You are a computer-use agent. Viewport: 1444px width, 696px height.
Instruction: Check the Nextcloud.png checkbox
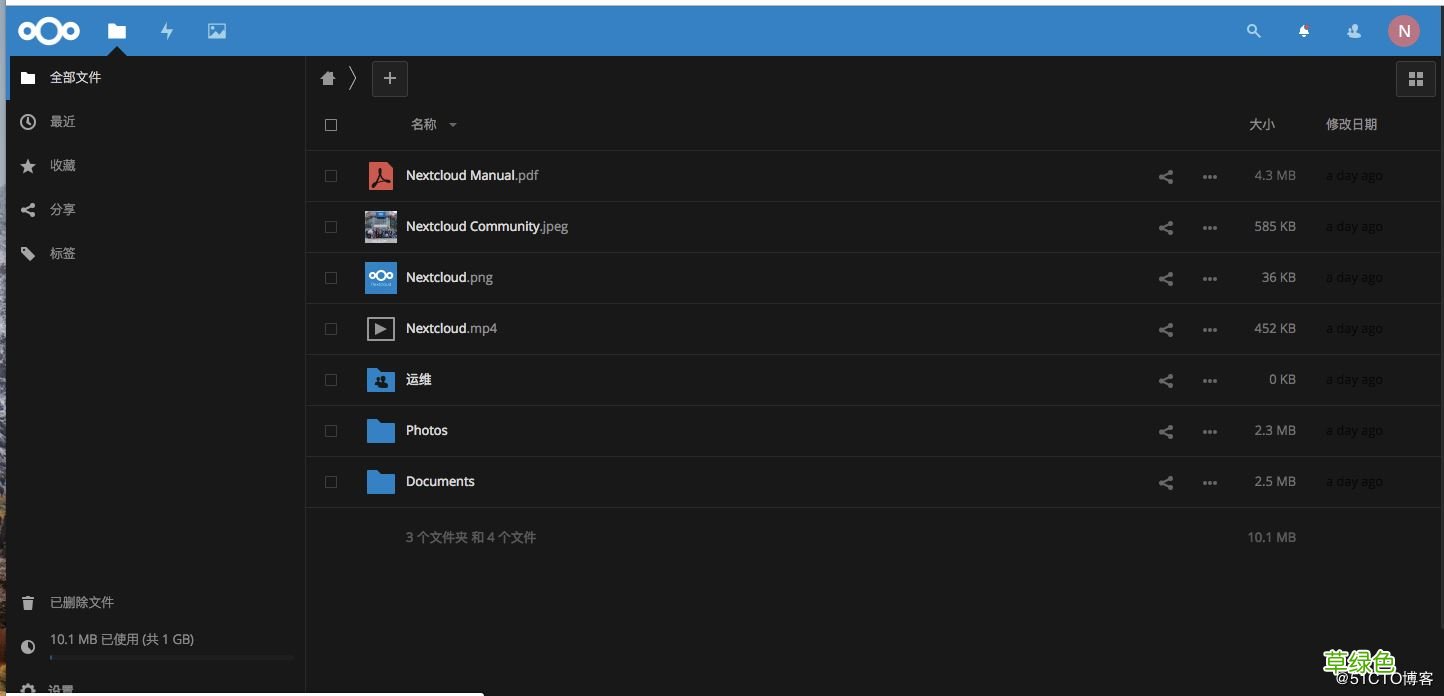click(331, 278)
